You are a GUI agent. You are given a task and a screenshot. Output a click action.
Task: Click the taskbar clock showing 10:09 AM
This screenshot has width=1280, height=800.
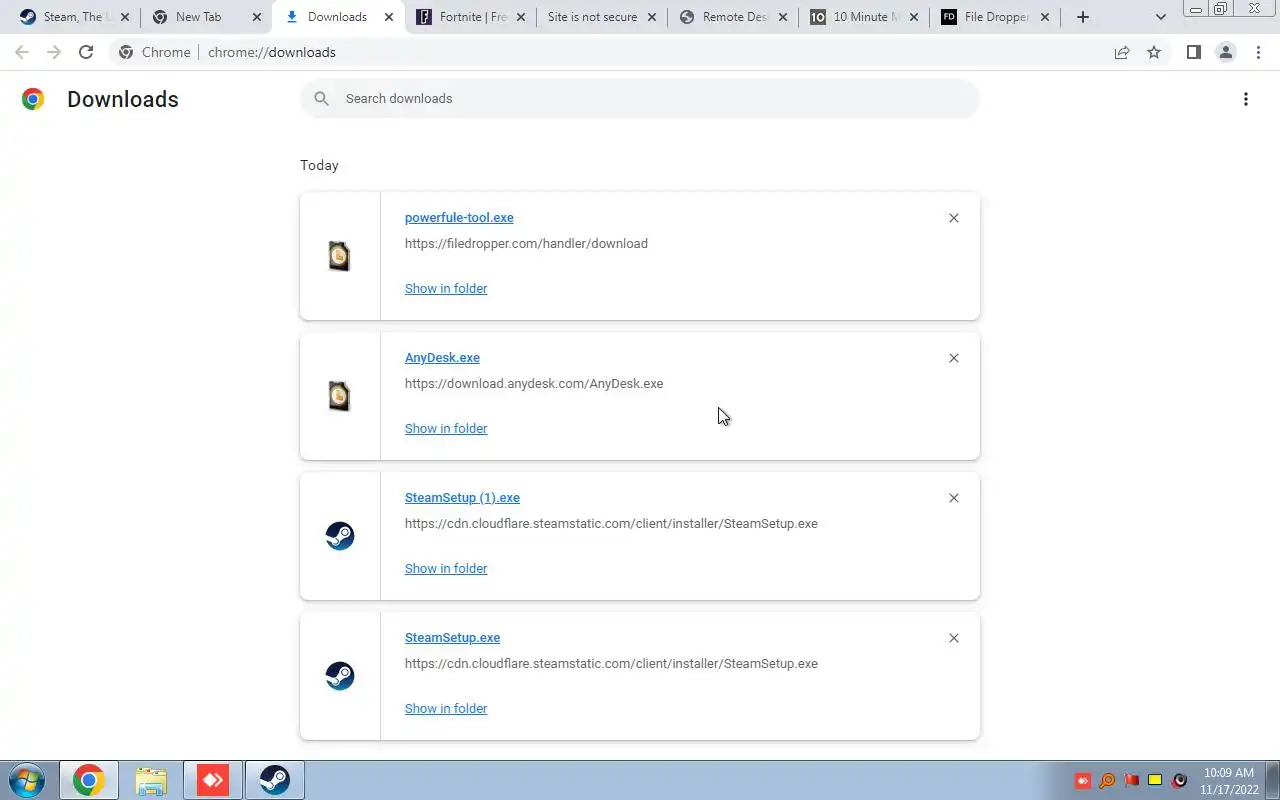point(1229,781)
